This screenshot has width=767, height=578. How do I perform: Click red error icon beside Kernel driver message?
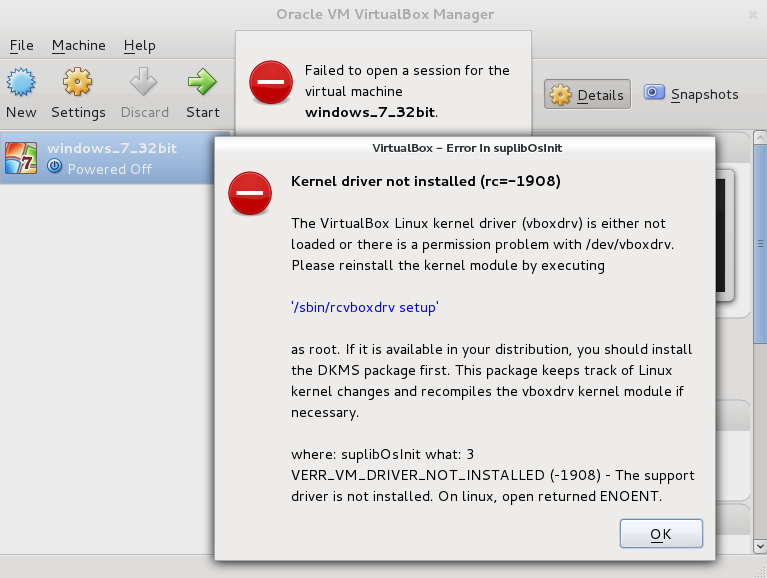click(x=249, y=193)
